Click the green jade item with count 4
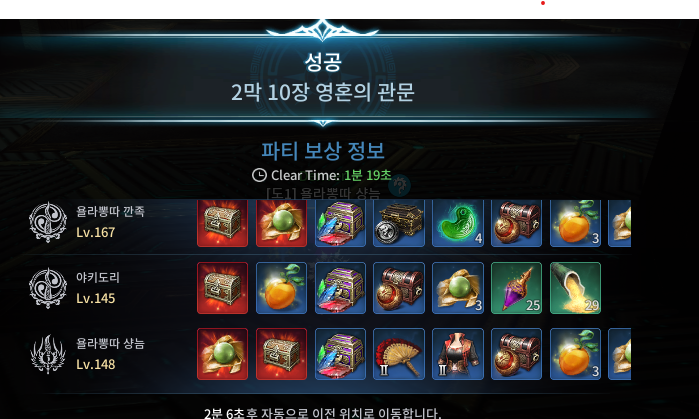Viewport: 699px width, 419px height. pos(458,222)
